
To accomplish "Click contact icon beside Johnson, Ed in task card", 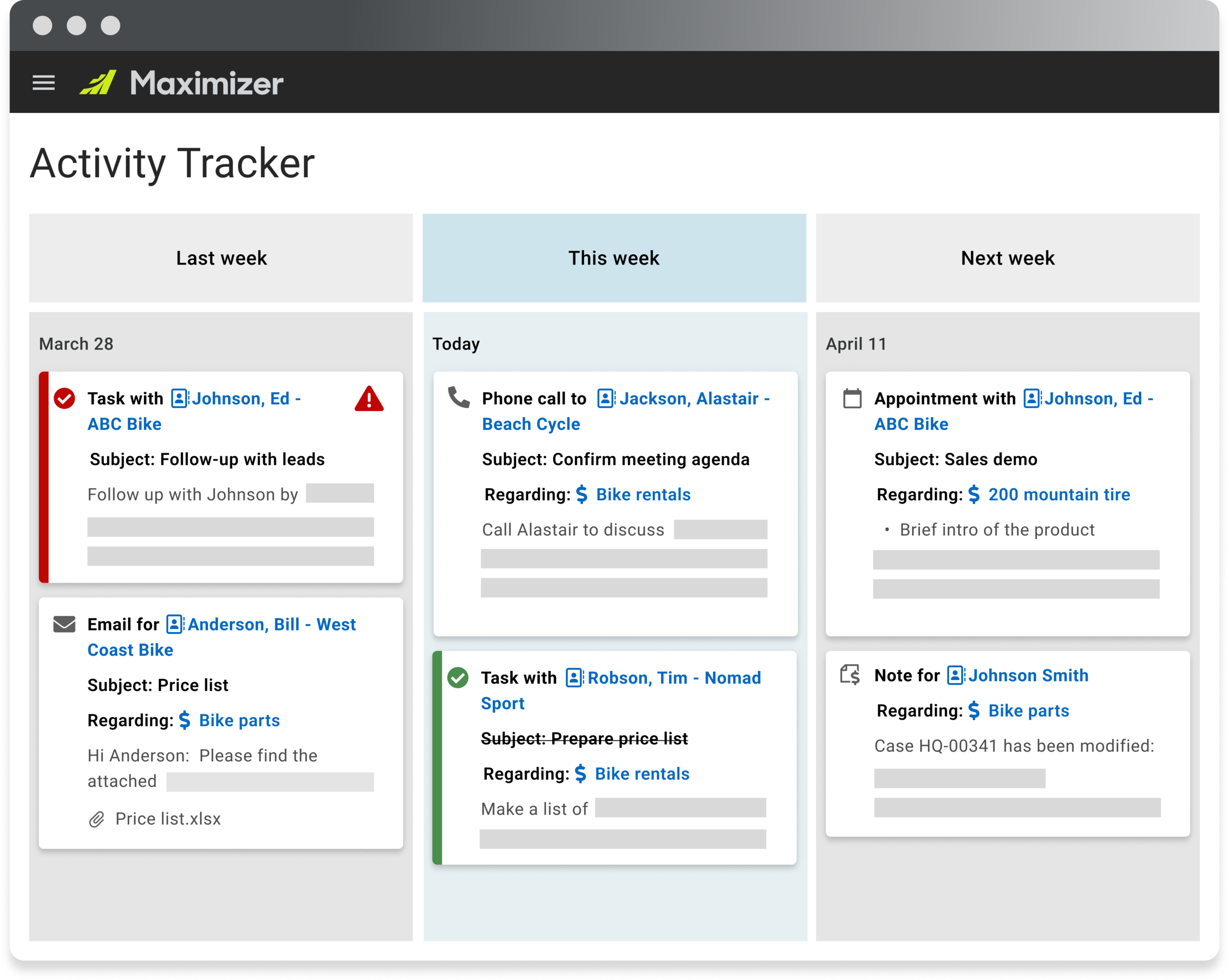I will point(180,398).
